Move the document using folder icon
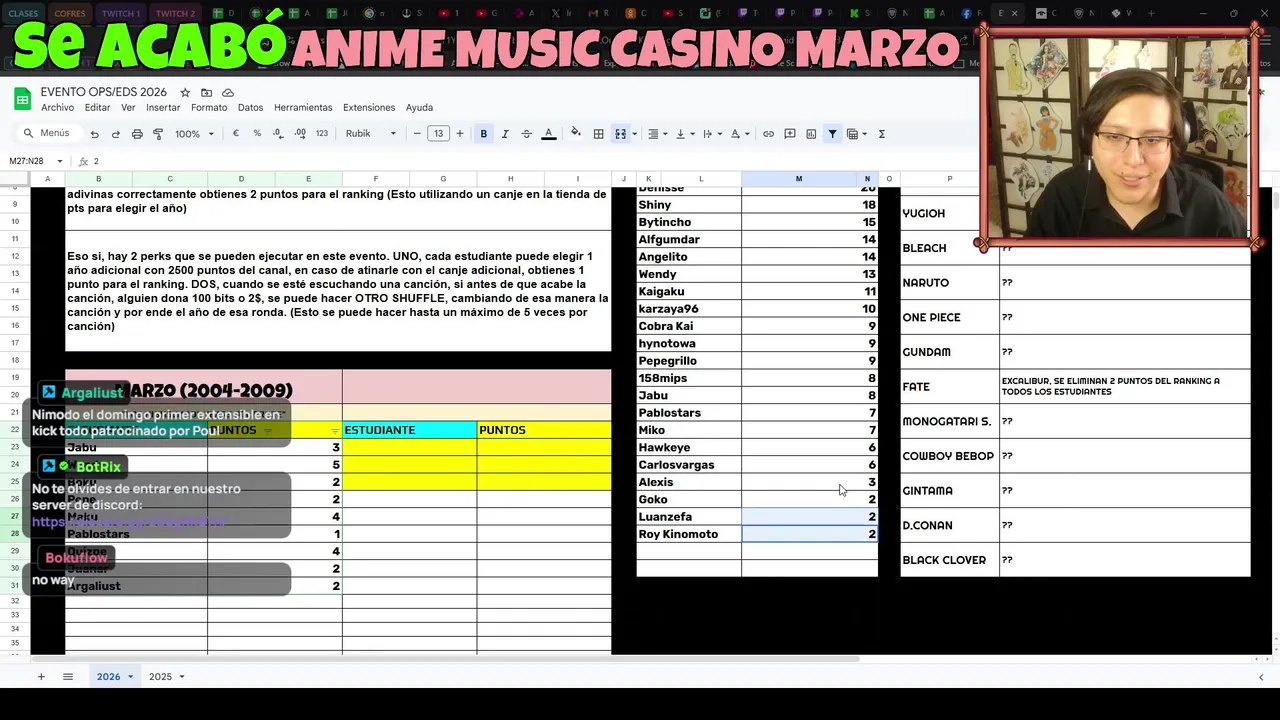Screen dimensions: 1280x720 click(206, 92)
